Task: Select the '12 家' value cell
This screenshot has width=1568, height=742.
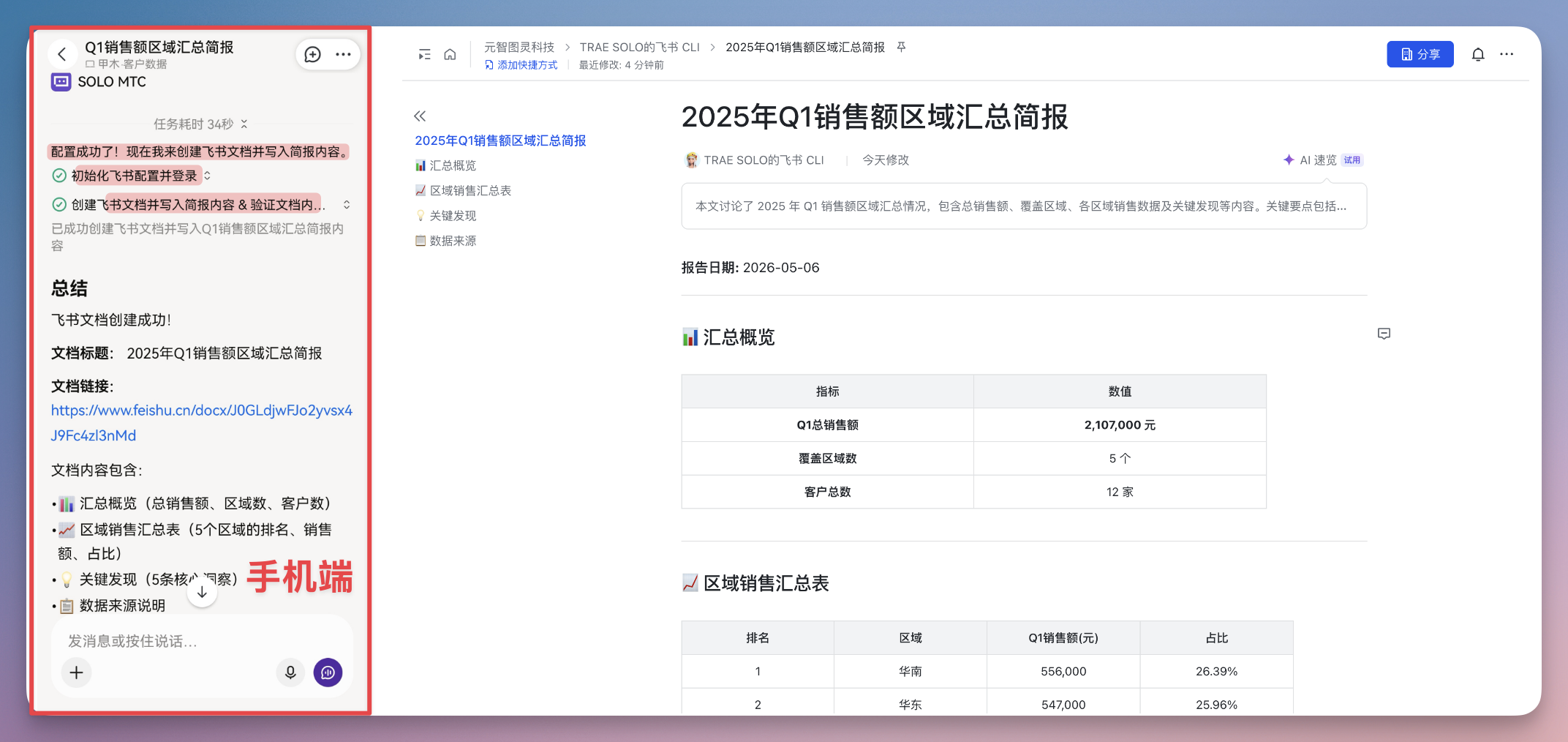Action: (x=1120, y=492)
